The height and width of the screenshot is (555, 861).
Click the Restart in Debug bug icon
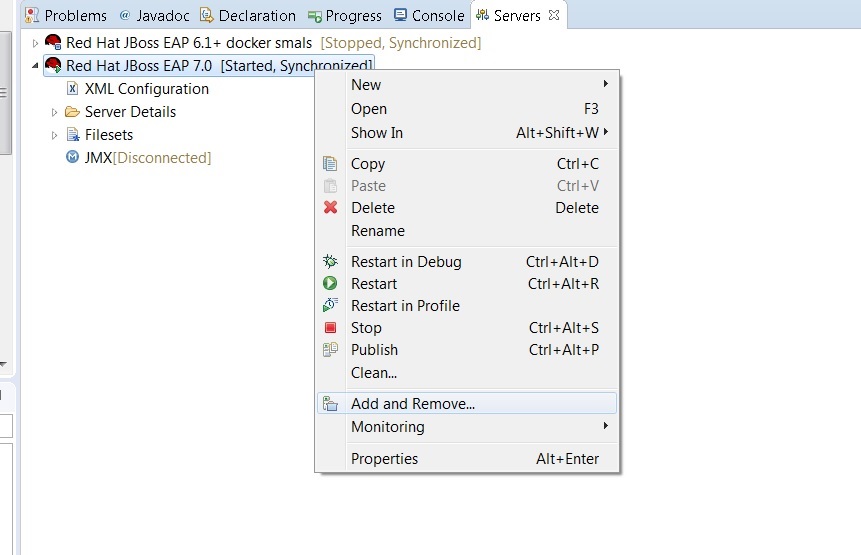330,261
